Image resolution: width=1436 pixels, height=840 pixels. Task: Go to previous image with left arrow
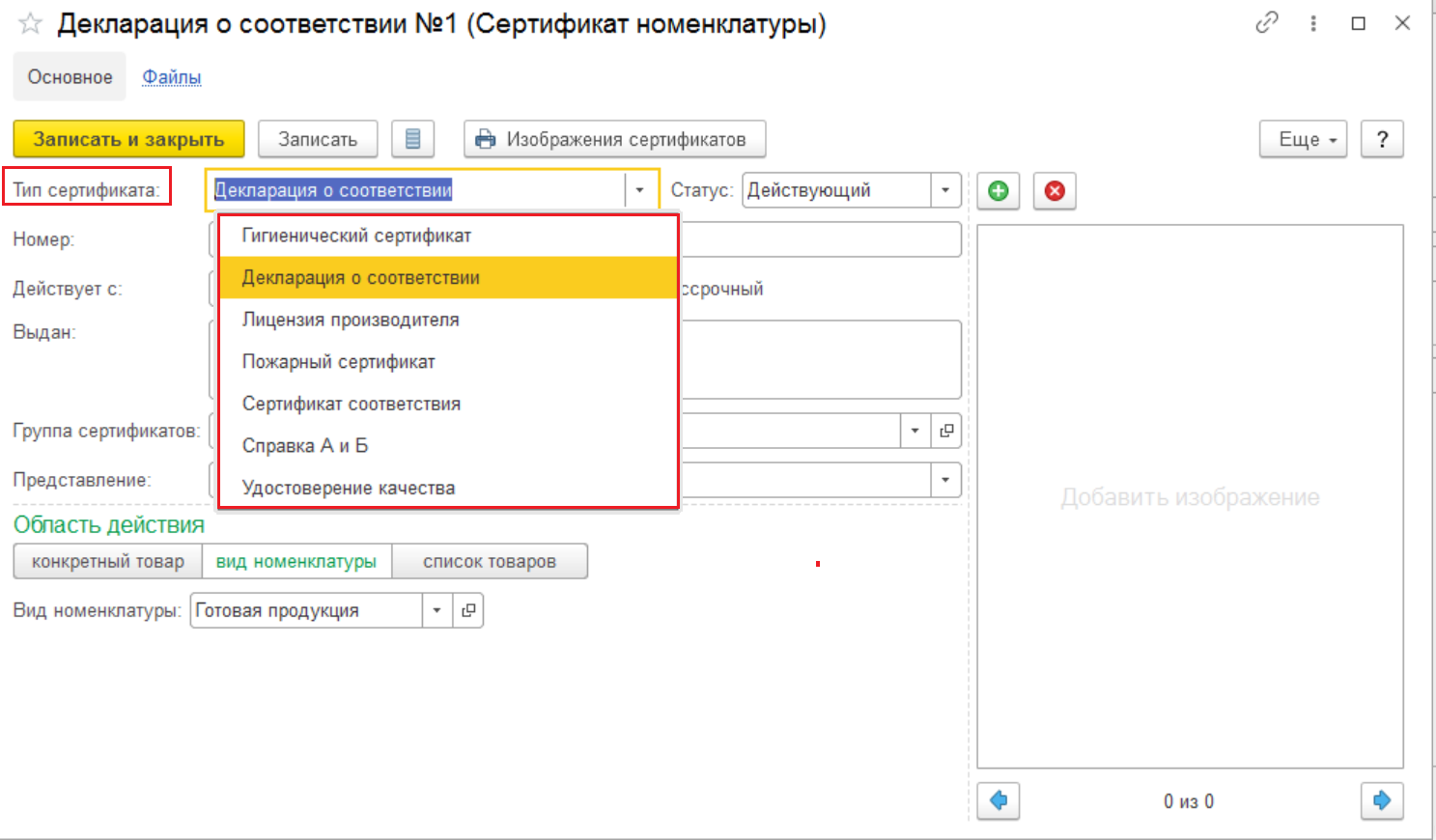click(x=999, y=800)
